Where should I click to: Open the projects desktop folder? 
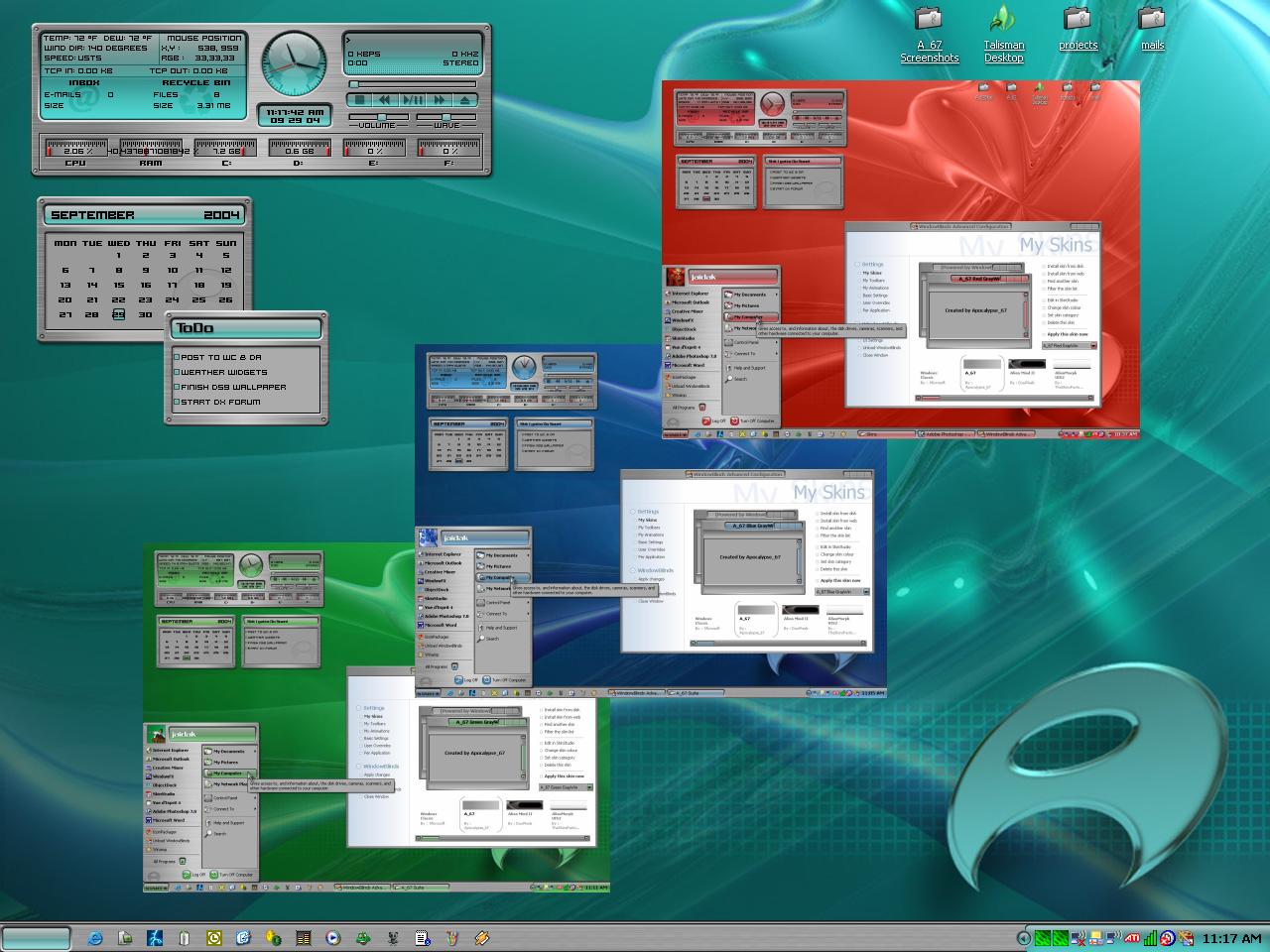tap(1078, 28)
